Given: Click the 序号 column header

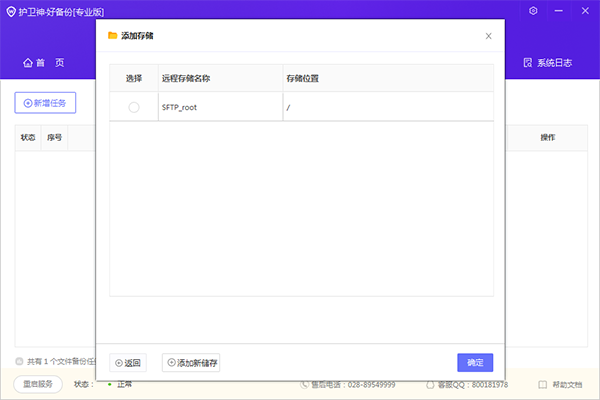Looking at the screenshot, I should [55, 137].
